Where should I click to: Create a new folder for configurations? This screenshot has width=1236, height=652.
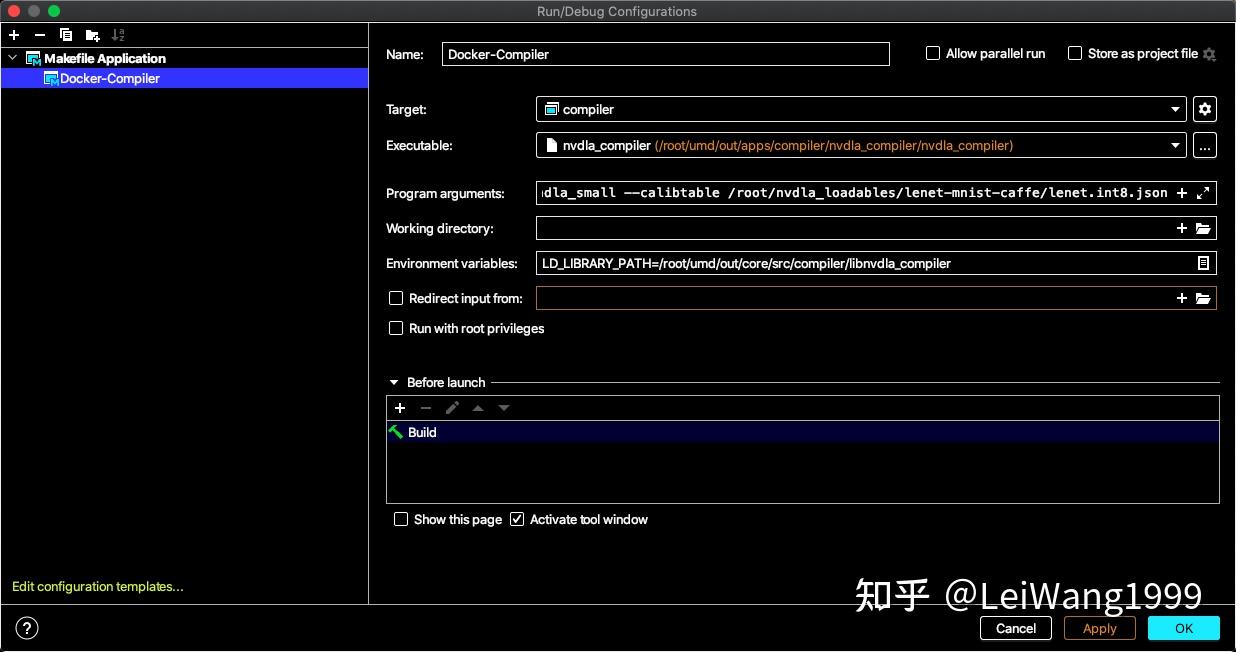pyautogui.click(x=91, y=34)
